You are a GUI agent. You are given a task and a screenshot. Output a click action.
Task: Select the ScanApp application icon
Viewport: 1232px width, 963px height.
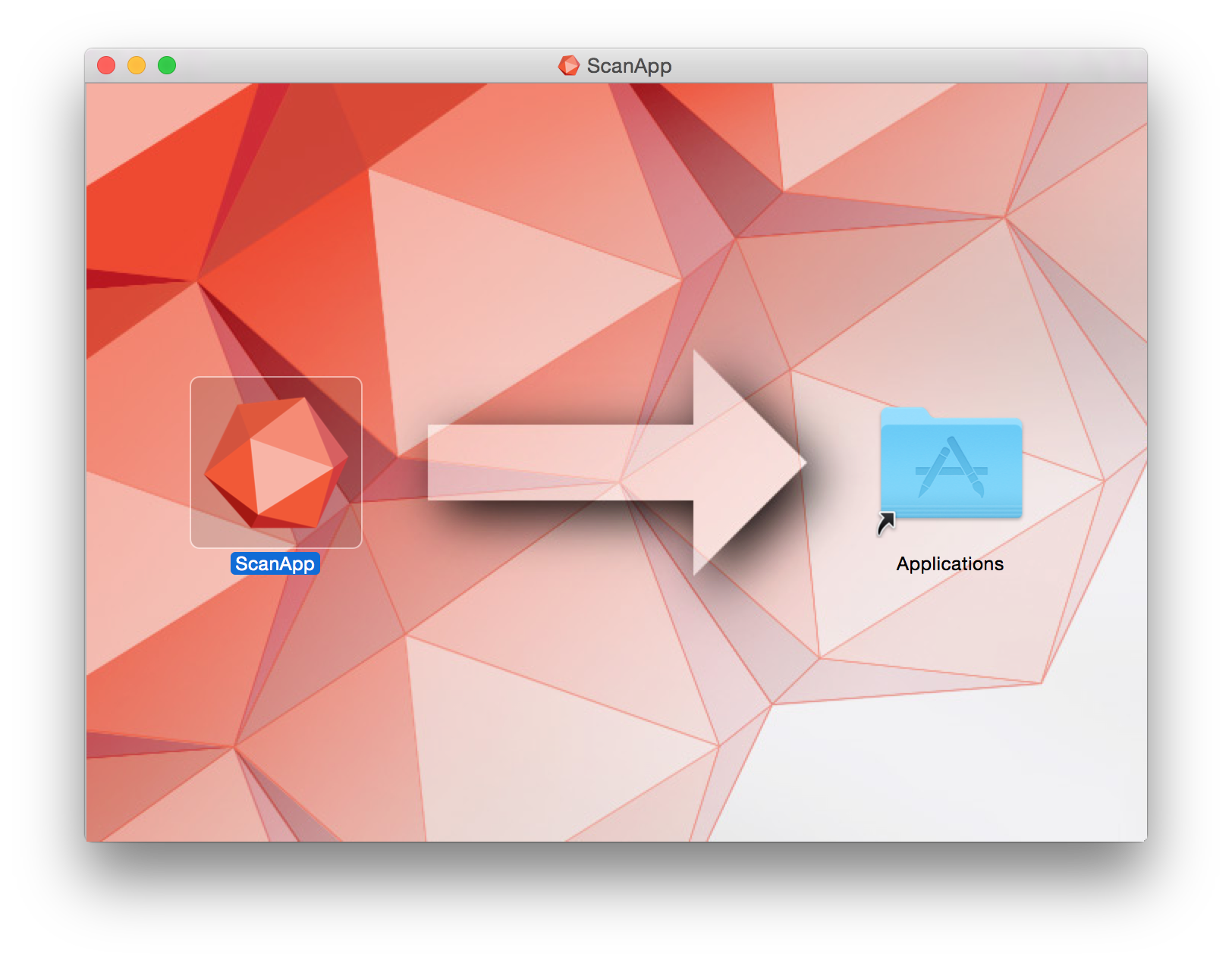pyautogui.click(x=276, y=462)
